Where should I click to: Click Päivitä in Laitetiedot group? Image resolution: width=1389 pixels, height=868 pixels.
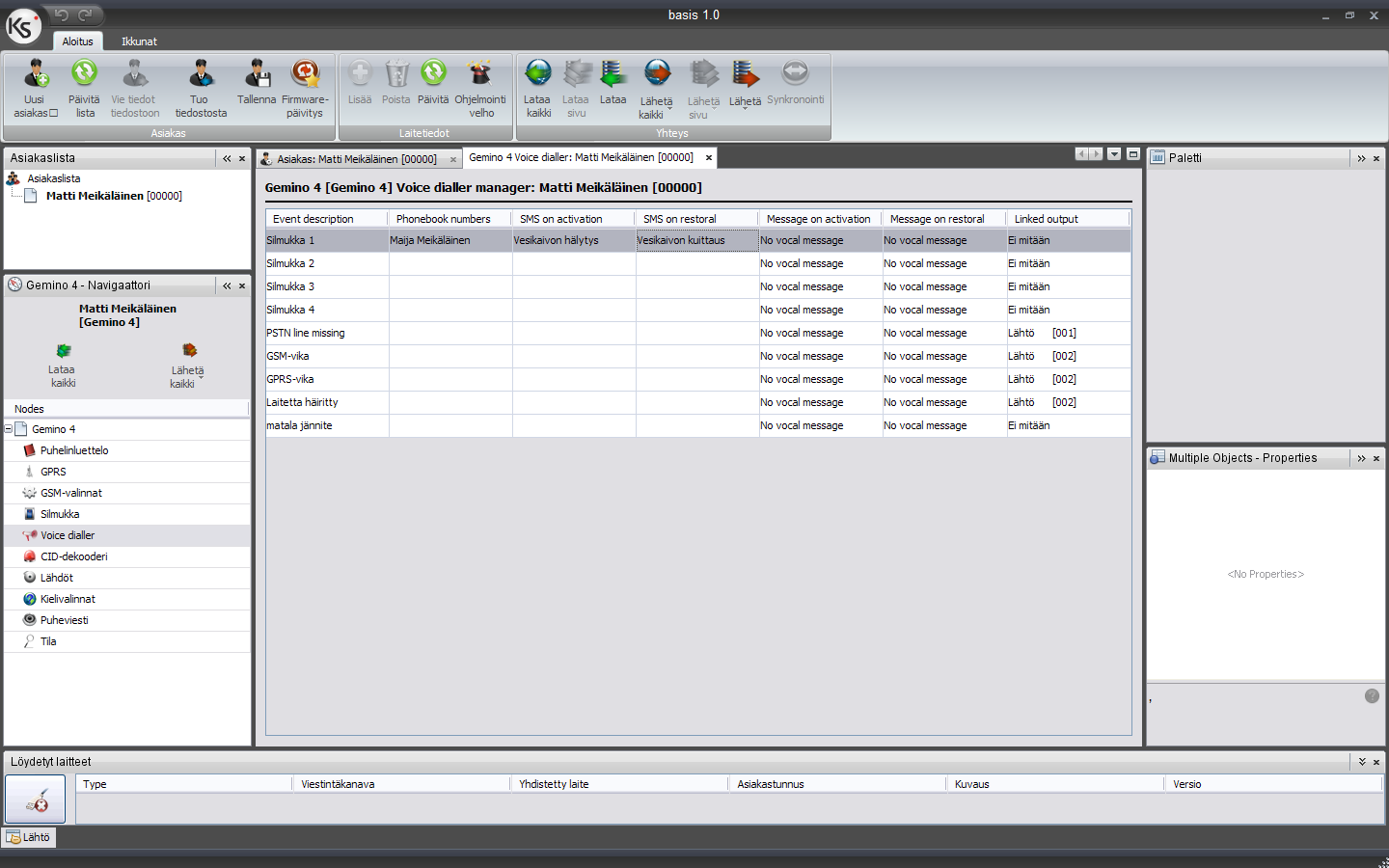[x=433, y=82]
